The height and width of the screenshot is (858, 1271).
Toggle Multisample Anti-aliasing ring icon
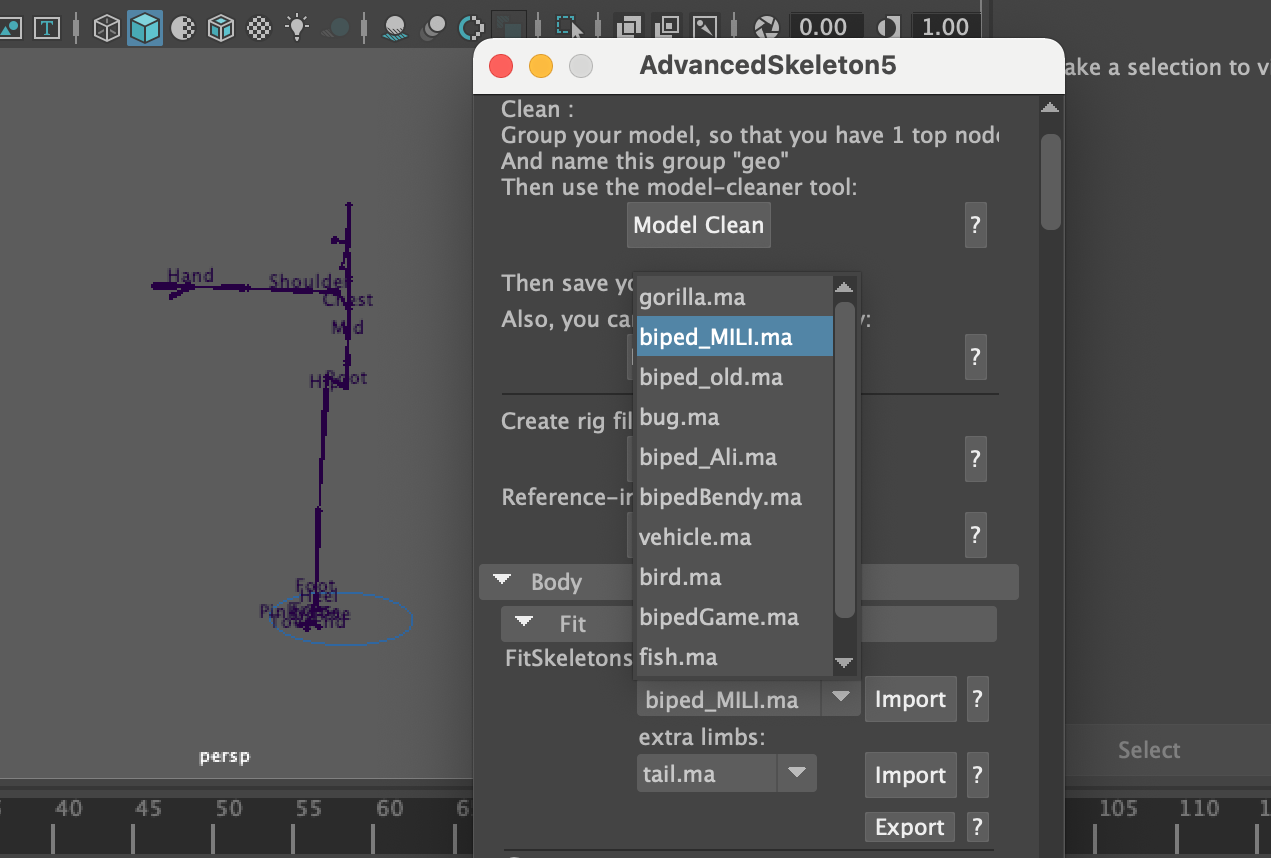click(x=470, y=28)
